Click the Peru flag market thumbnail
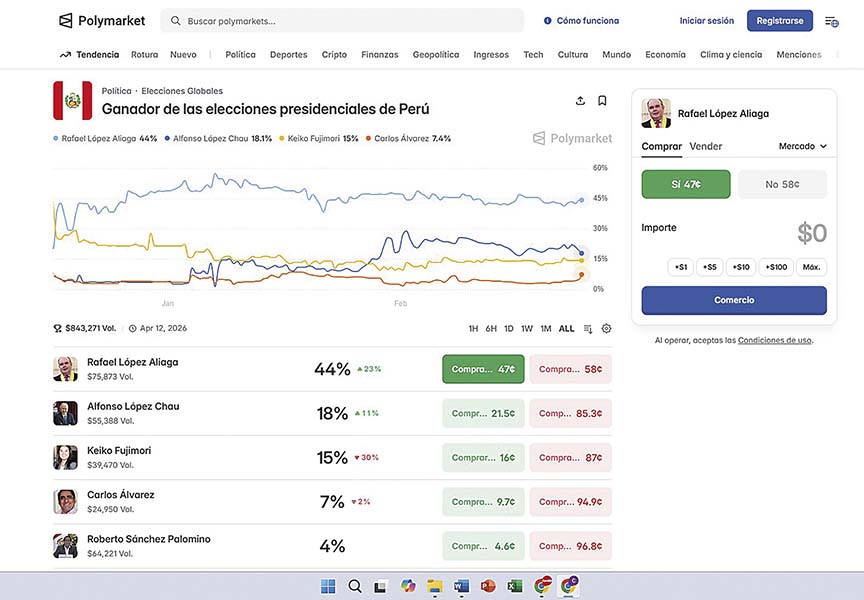864x600 pixels. coord(72,101)
